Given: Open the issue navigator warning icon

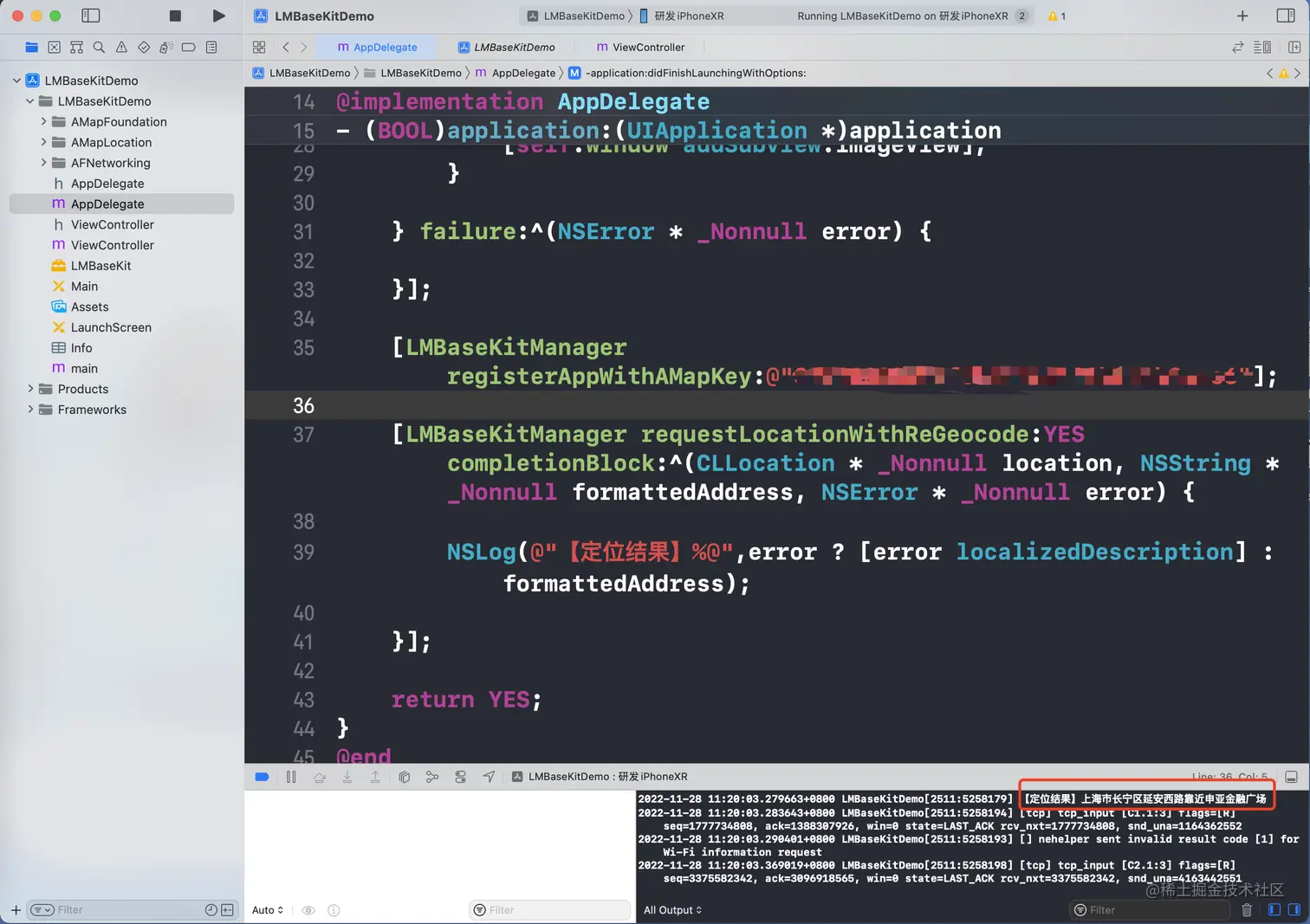Looking at the screenshot, I should [121, 48].
